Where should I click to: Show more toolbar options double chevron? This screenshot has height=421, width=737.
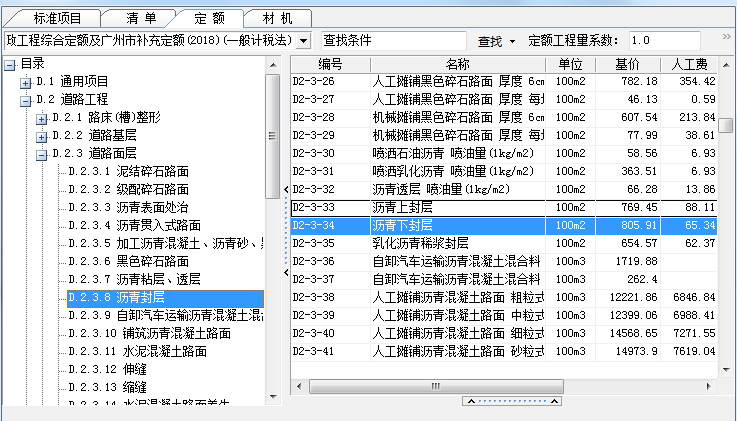(726, 37)
